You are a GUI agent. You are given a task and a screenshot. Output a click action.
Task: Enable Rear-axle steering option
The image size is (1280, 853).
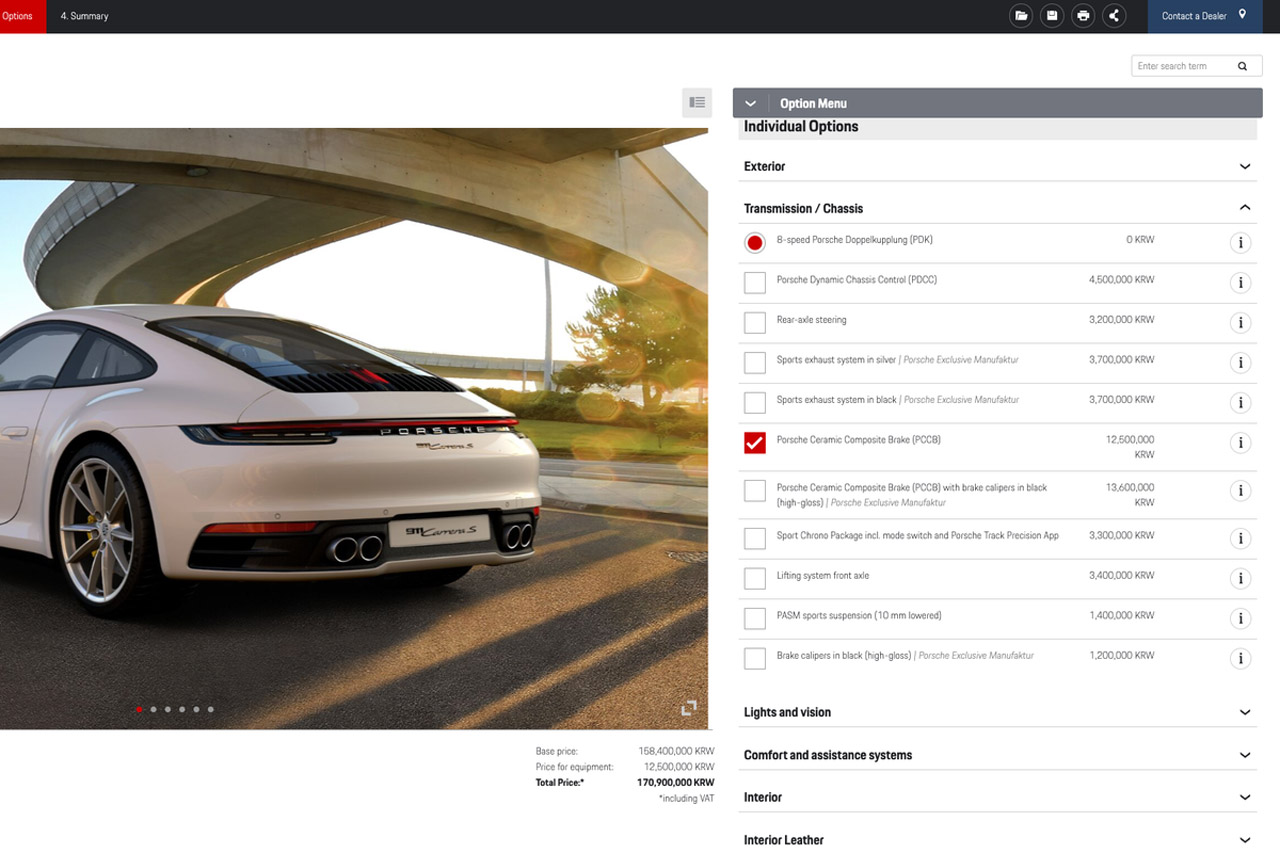point(755,323)
